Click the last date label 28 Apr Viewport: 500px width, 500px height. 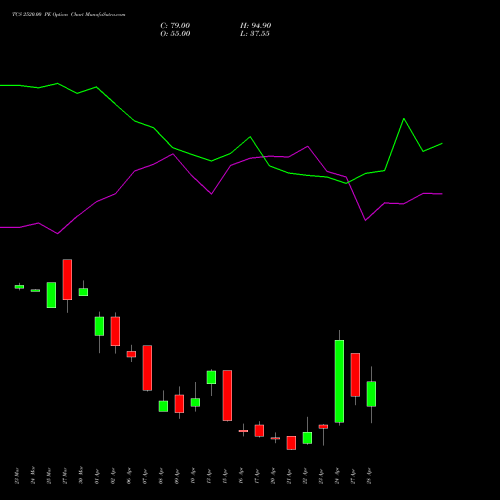point(369,476)
